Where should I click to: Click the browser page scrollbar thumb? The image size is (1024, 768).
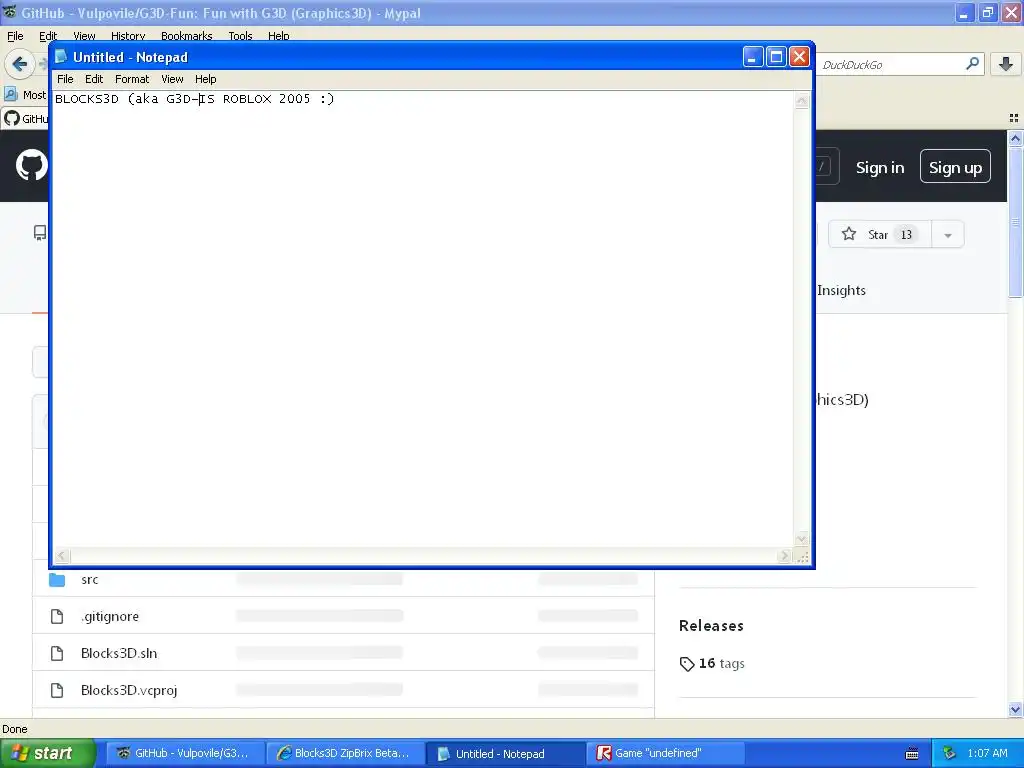click(x=1015, y=222)
